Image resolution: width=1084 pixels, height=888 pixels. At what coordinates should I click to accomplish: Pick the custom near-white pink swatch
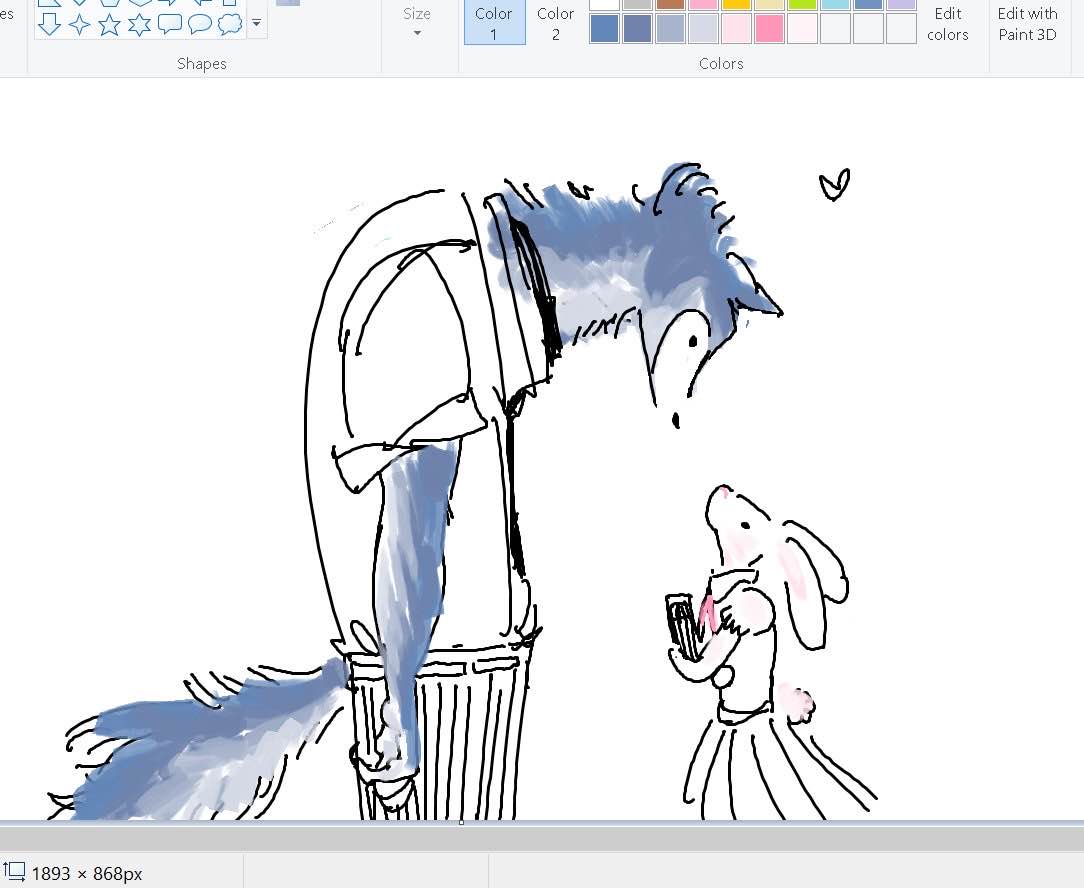pyautogui.click(x=803, y=29)
